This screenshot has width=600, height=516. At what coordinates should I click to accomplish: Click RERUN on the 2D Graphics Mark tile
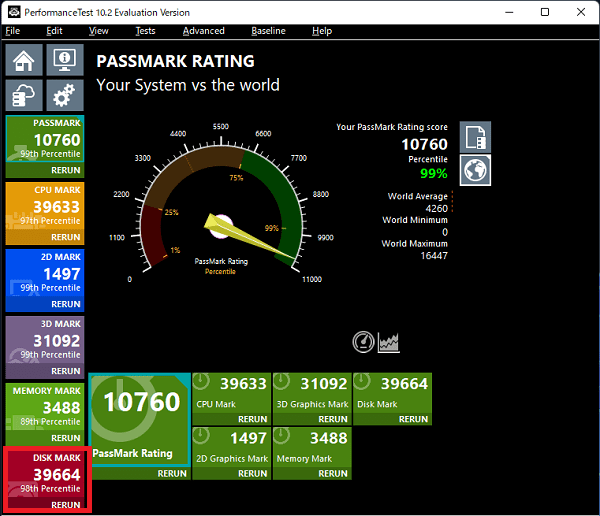(x=252, y=474)
